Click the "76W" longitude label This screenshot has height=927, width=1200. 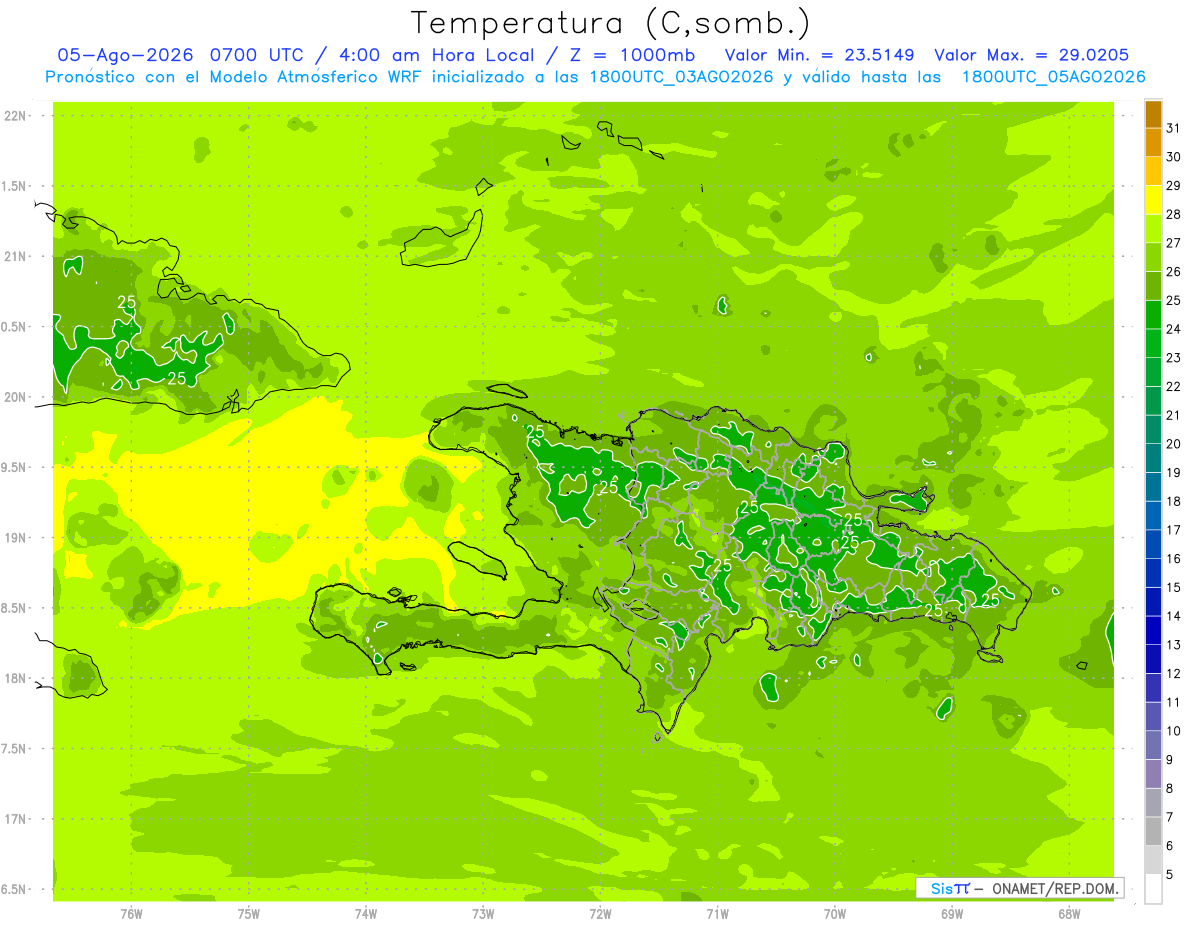(131, 914)
